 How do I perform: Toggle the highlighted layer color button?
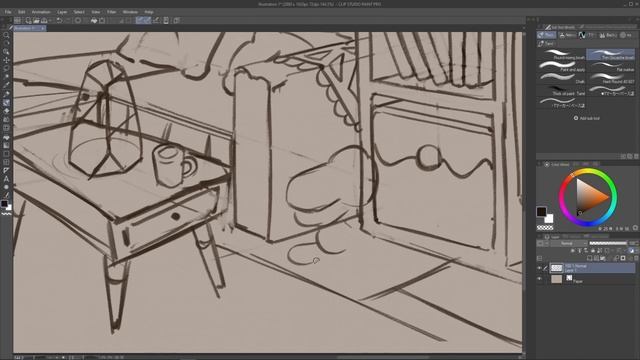click(x=631, y=251)
